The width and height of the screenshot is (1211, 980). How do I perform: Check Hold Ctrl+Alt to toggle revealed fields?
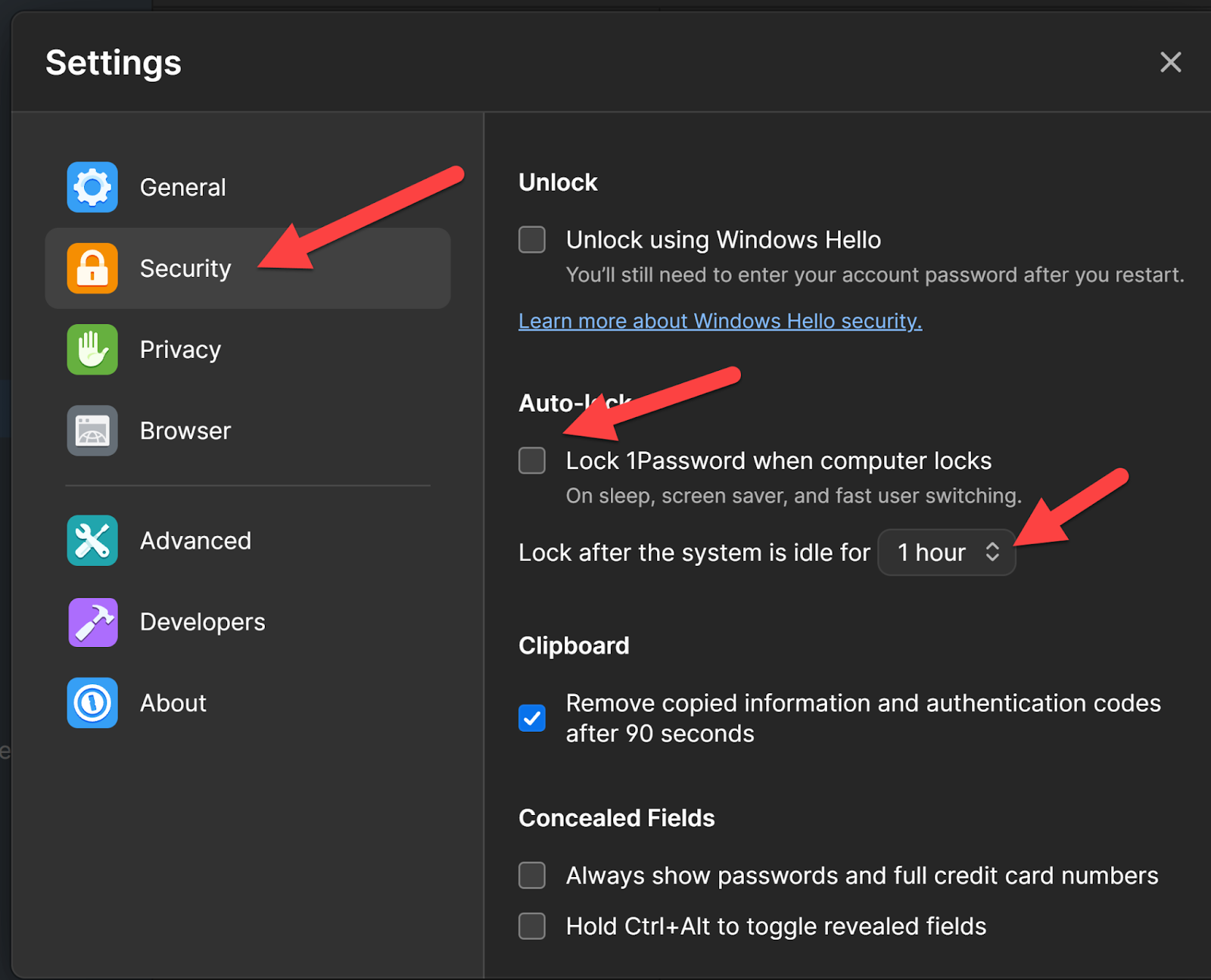[532, 926]
